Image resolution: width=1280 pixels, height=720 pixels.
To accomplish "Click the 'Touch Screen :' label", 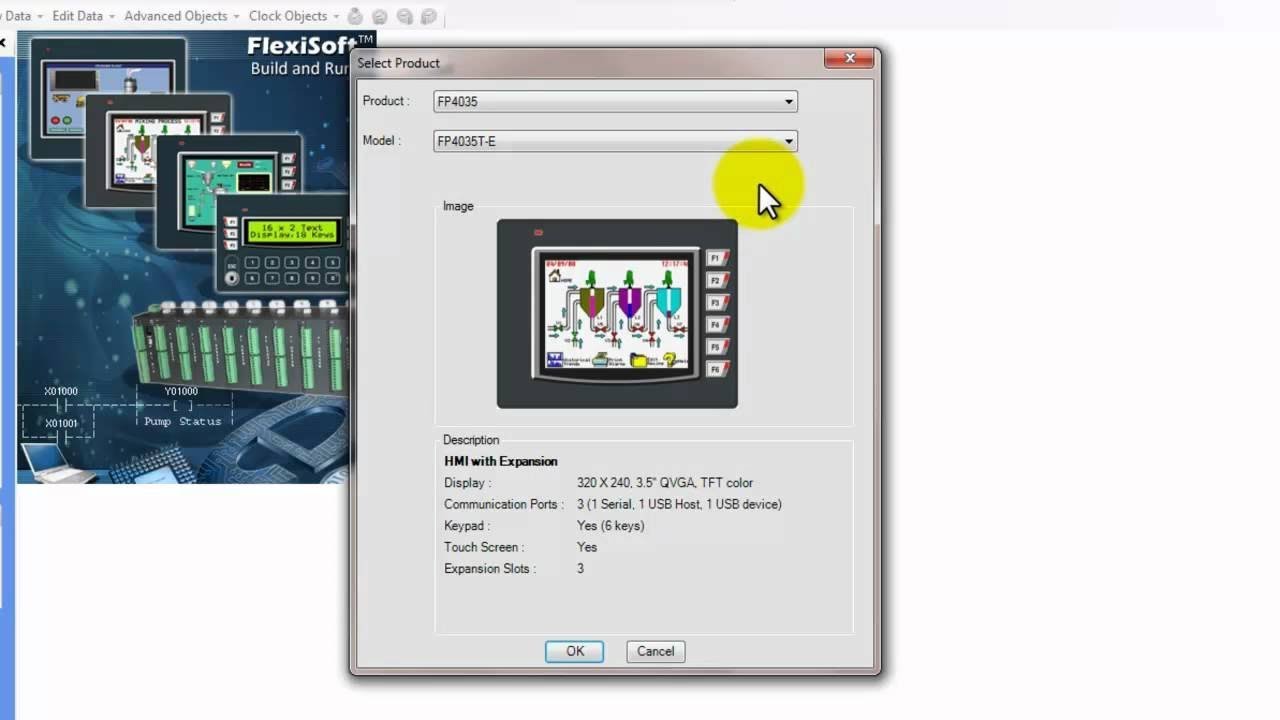I will pos(484,547).
